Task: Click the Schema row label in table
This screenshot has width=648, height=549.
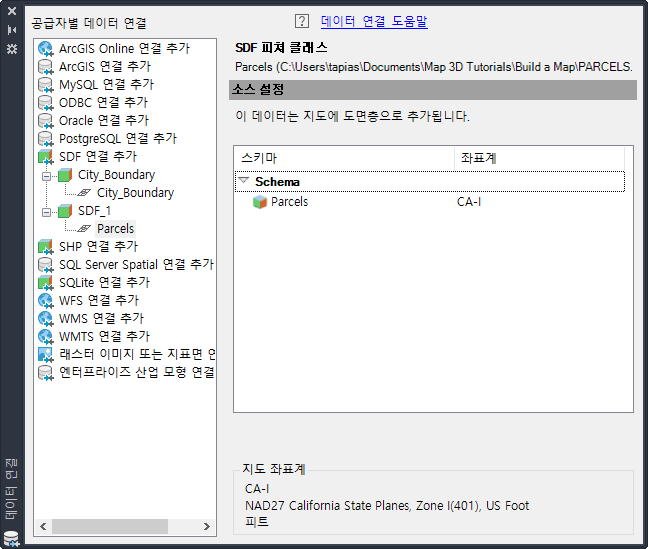Action: click(x=277, y=182)
